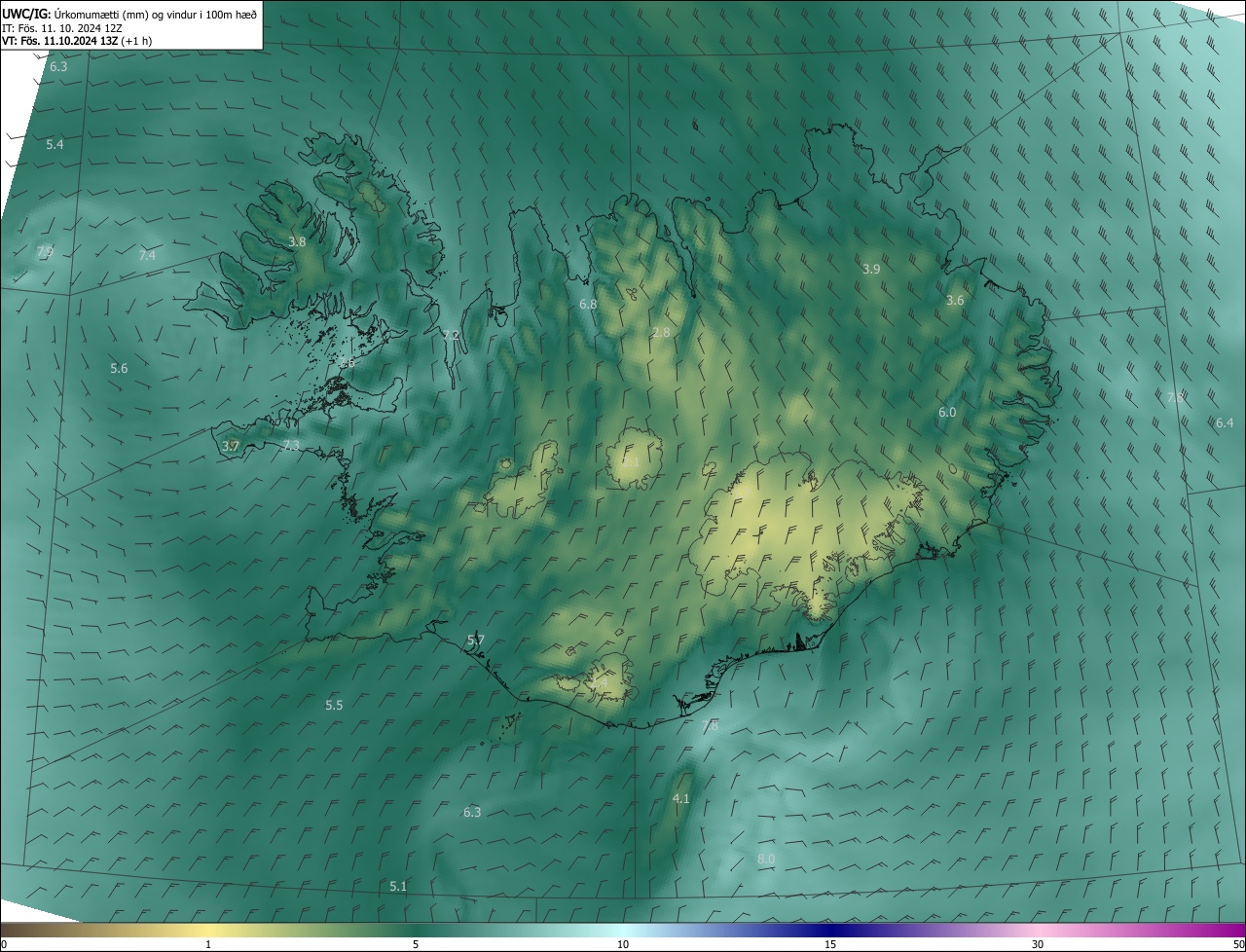Click the color scale label 15
The image size is (1246, 952).
pyautogui.click(x=830, y=944)
